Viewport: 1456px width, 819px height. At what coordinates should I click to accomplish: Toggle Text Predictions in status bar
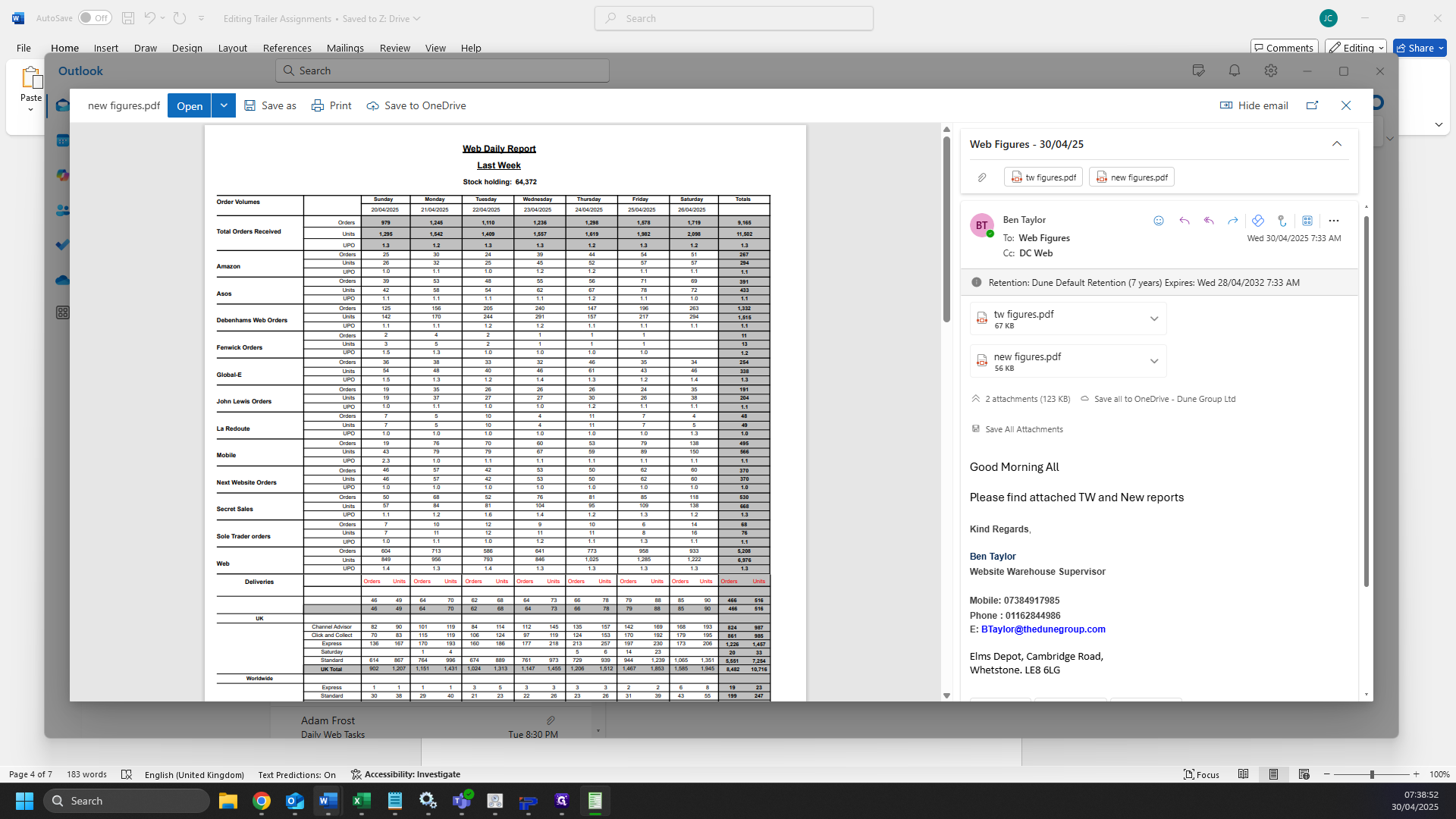tap(297, 774)
